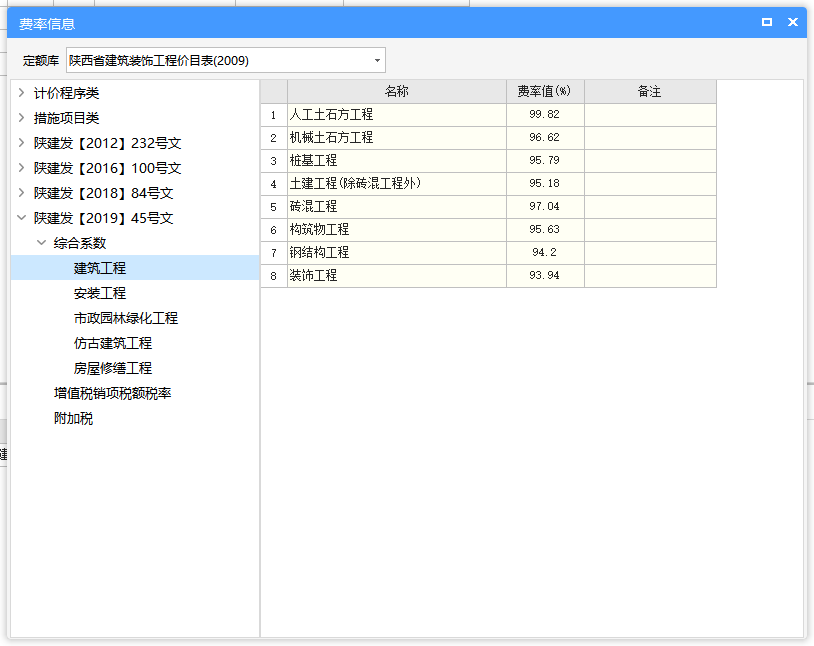Select the 桩基工程 name cell
The height and width of the screenshot is (646, 814).
[x=397, y=160]
